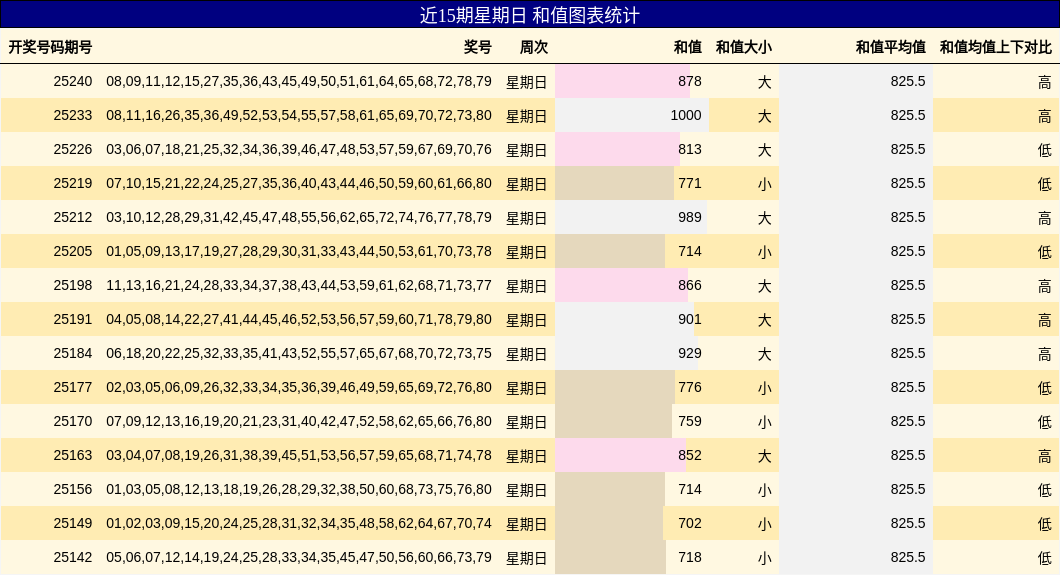Click the sum value 759
The height and width of the screenshot is (575, 1060).
(690, 422)
